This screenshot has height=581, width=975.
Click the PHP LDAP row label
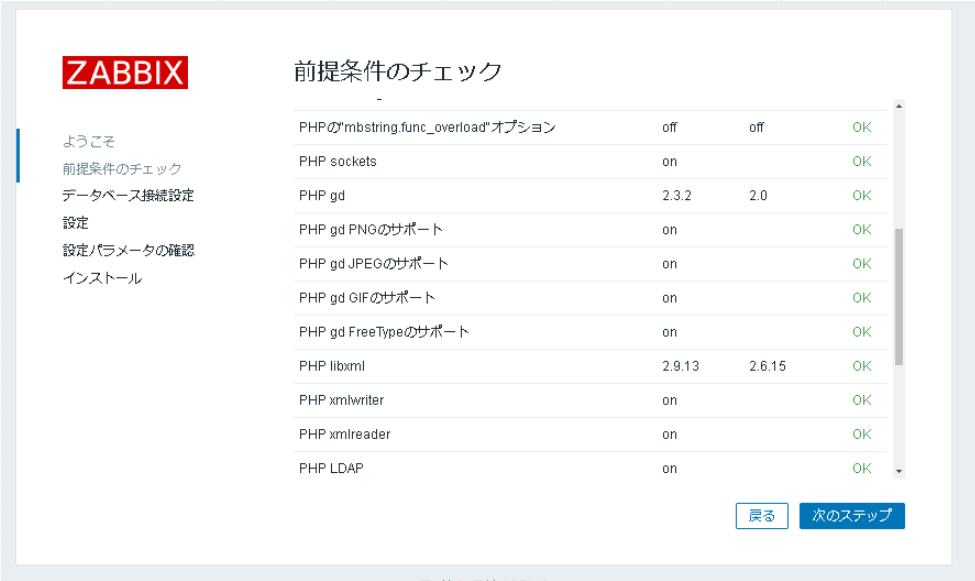click(x=331, y=468)
